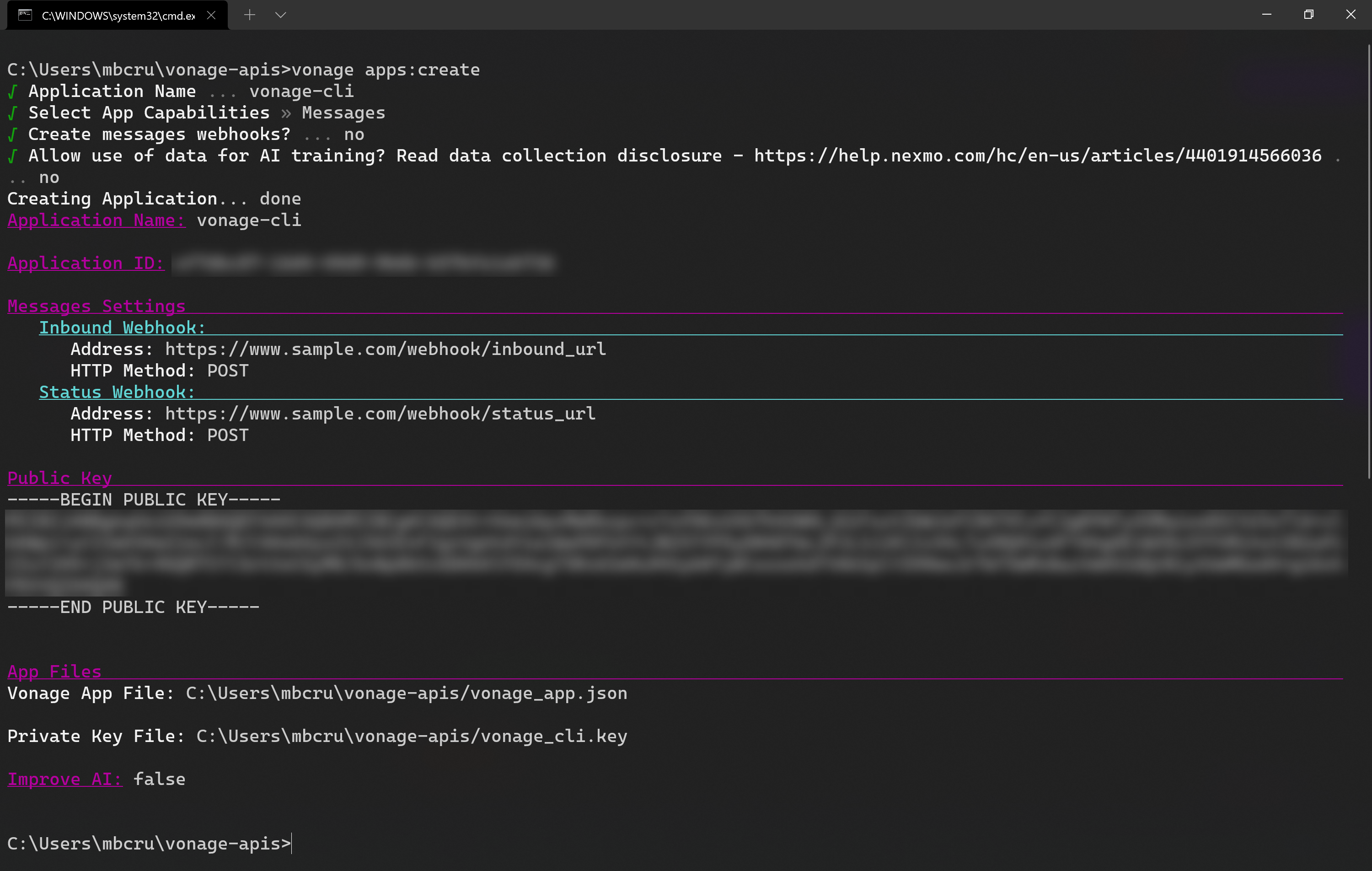The height and width of the screenshot is (871, 1372).
Task: Click the '-----END PUBLIC KEY-----' line
Action: 134,607
